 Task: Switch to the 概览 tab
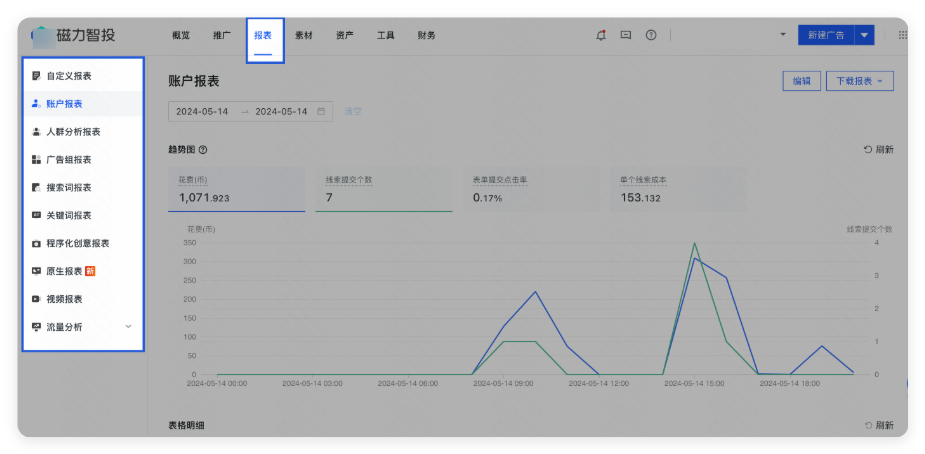[181, 35]
